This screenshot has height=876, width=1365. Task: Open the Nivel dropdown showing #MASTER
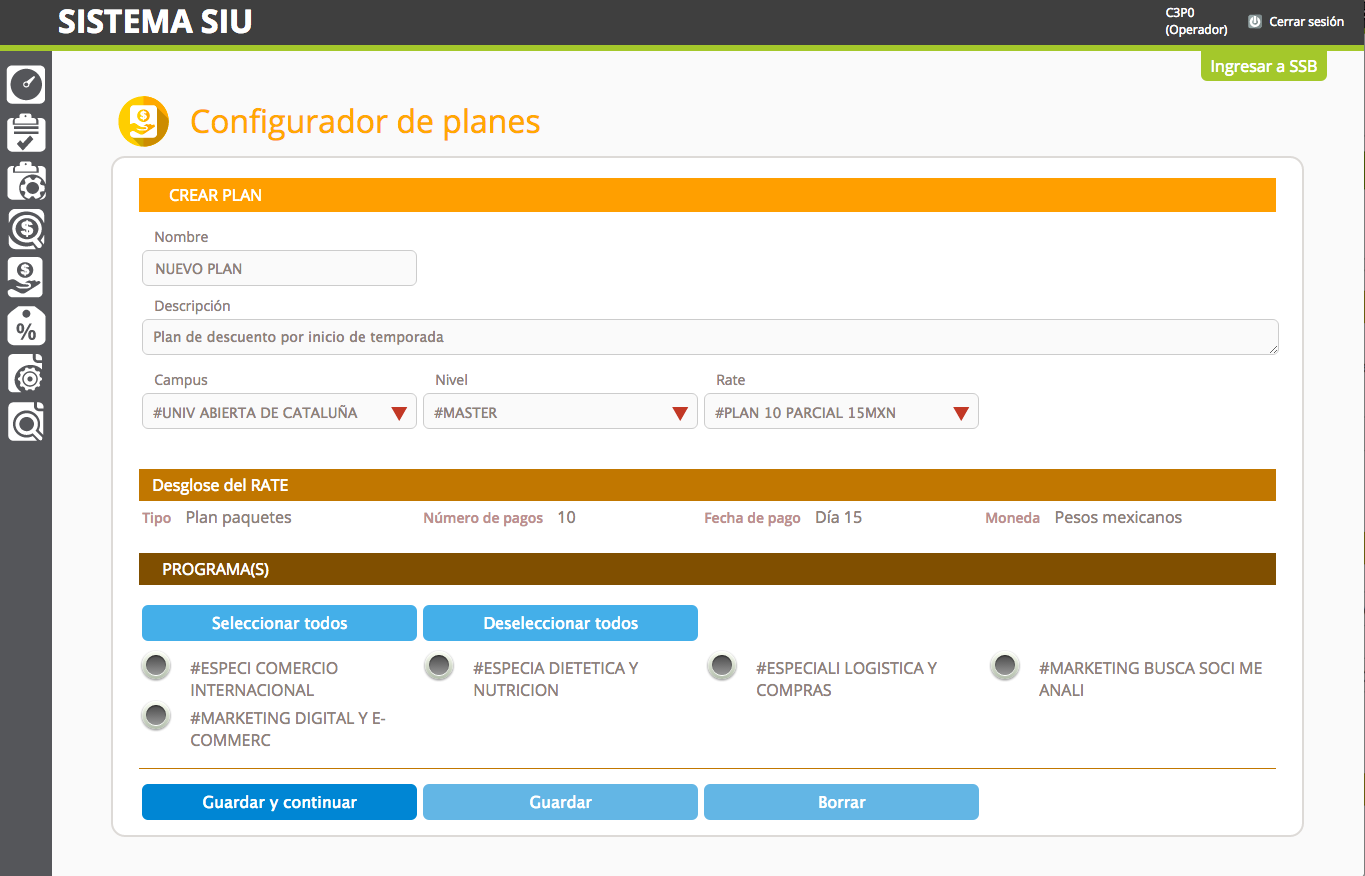click(x=560, y=412)
